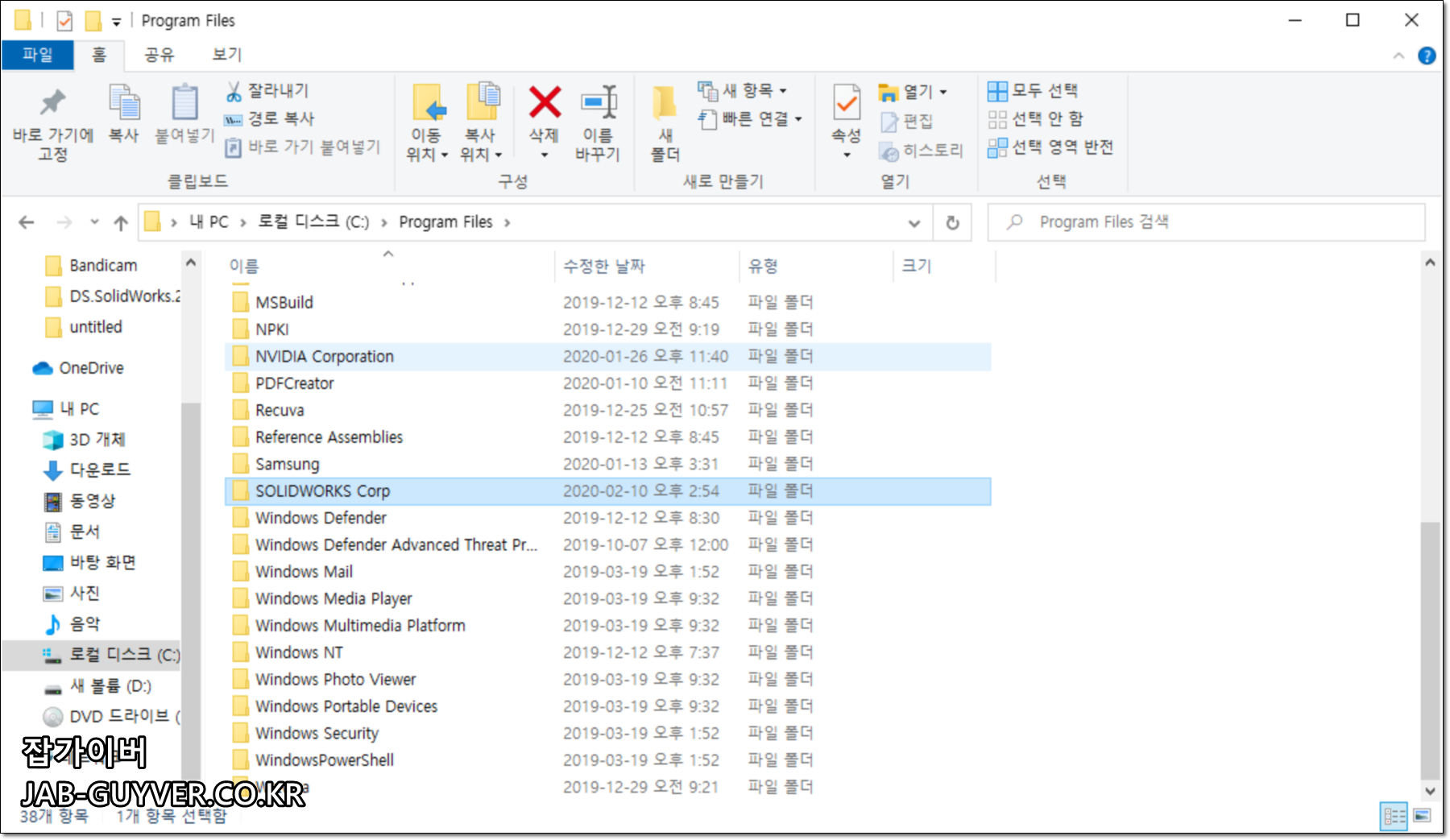Select the PDFCreator folder

tap(607, 383)
